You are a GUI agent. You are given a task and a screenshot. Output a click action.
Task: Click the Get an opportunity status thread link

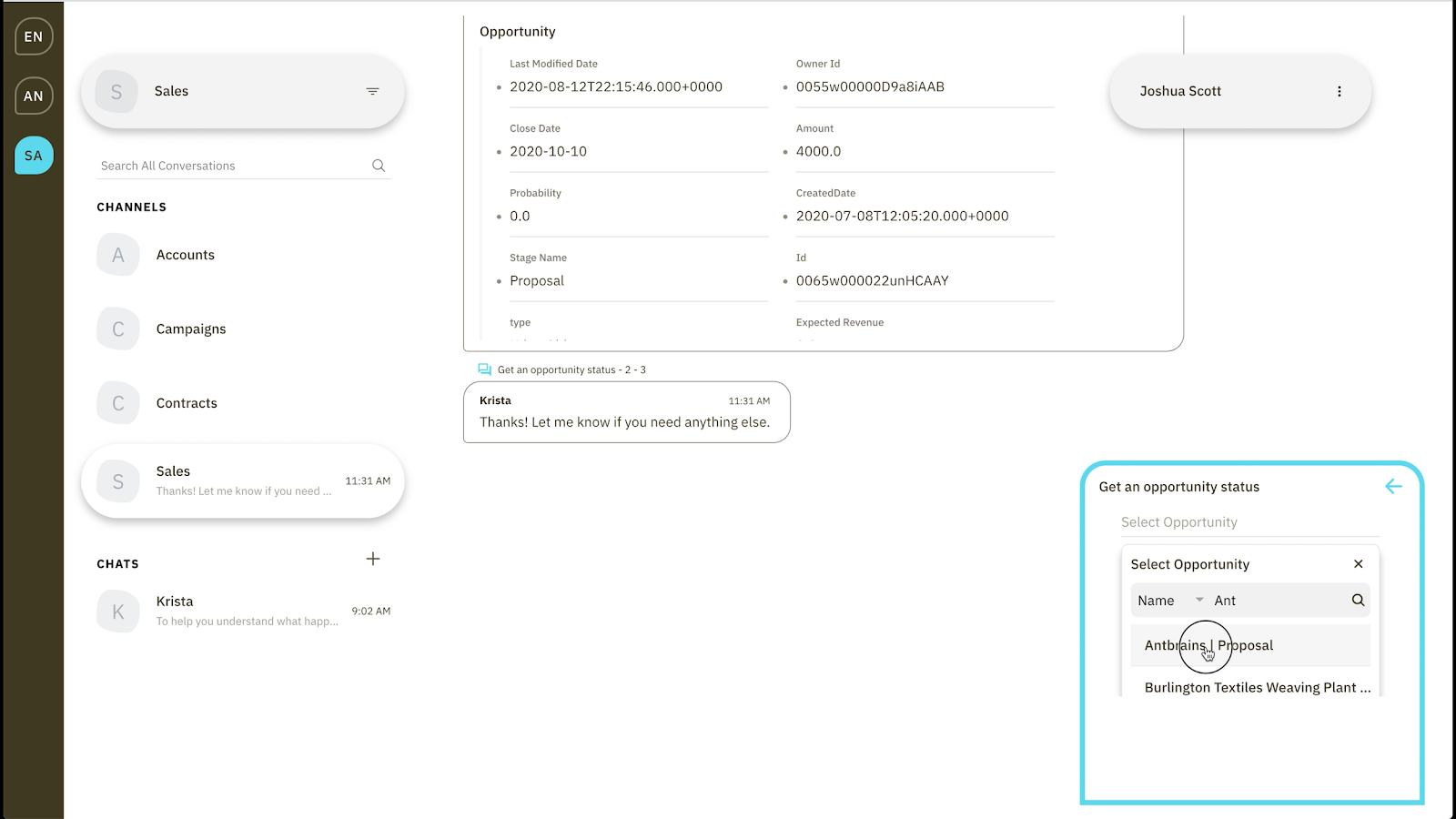[x=571, y=369]
